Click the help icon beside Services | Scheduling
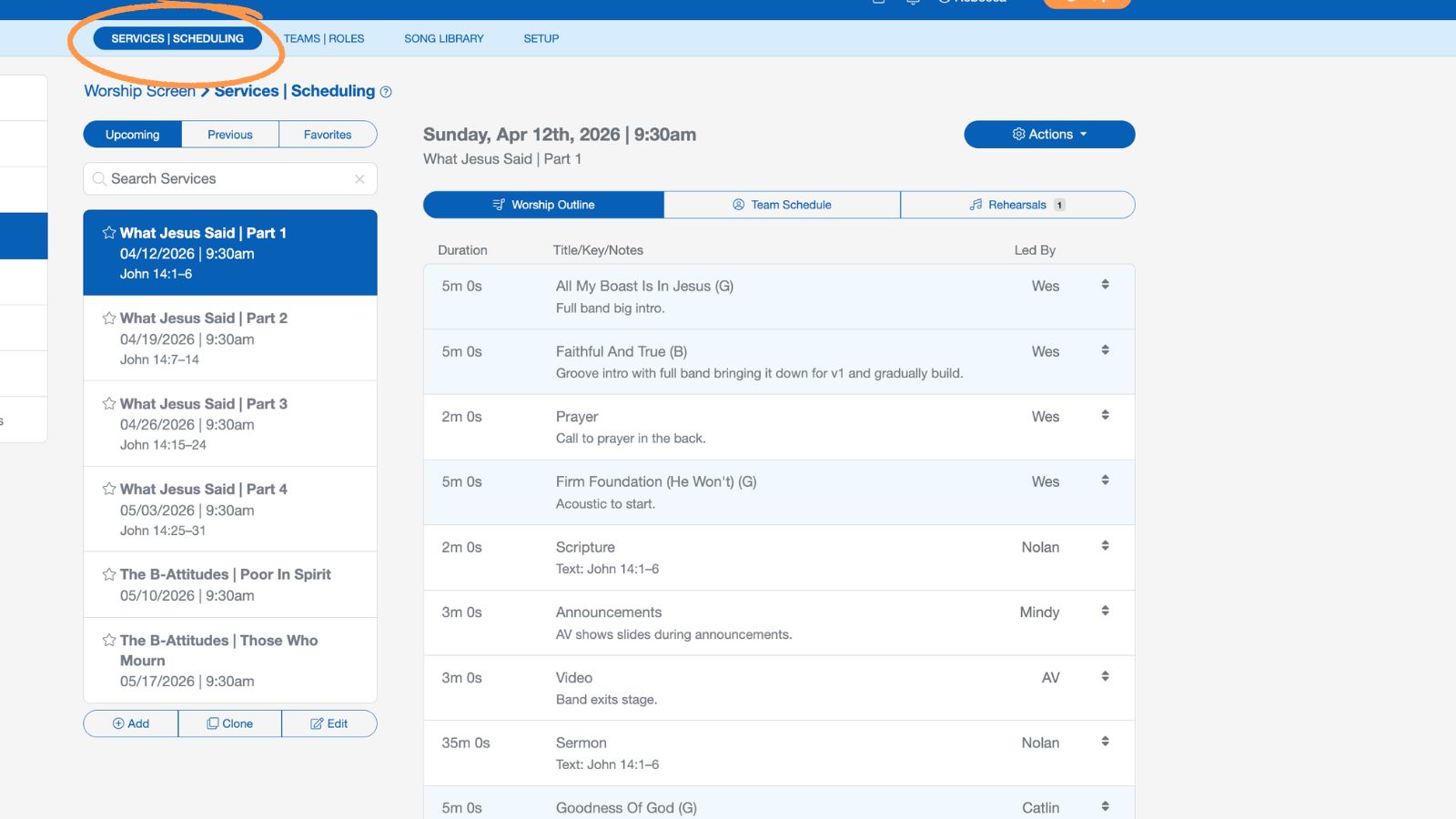 pyautogui.click(x=385, y=91)
